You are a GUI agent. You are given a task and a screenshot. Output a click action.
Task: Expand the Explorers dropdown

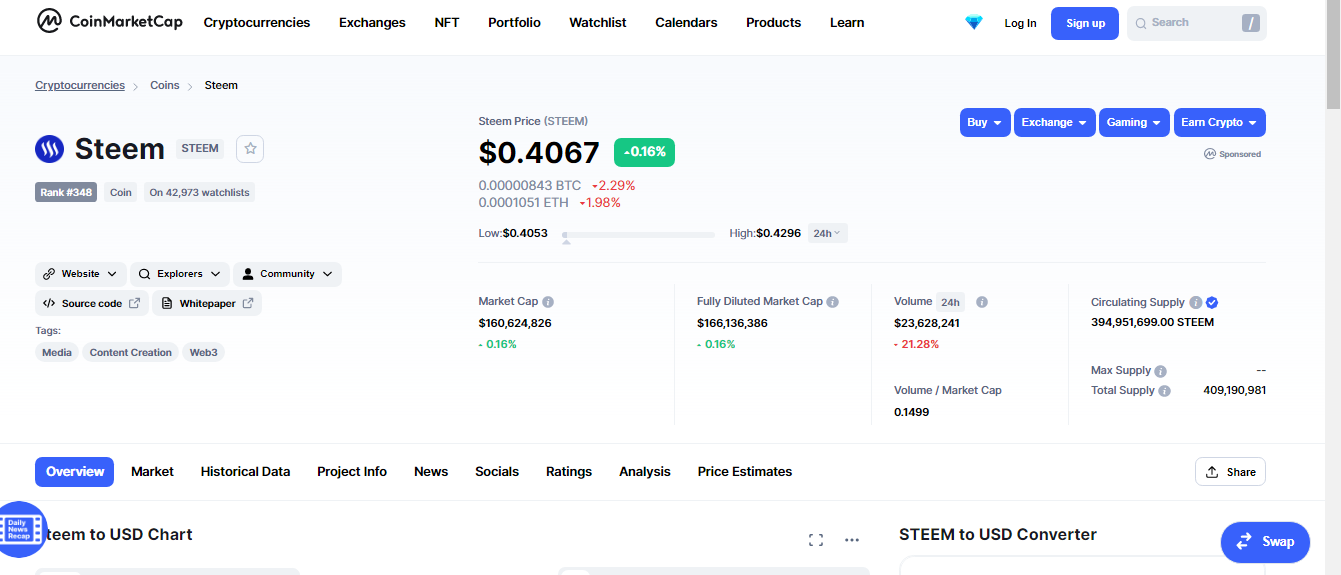180,274
